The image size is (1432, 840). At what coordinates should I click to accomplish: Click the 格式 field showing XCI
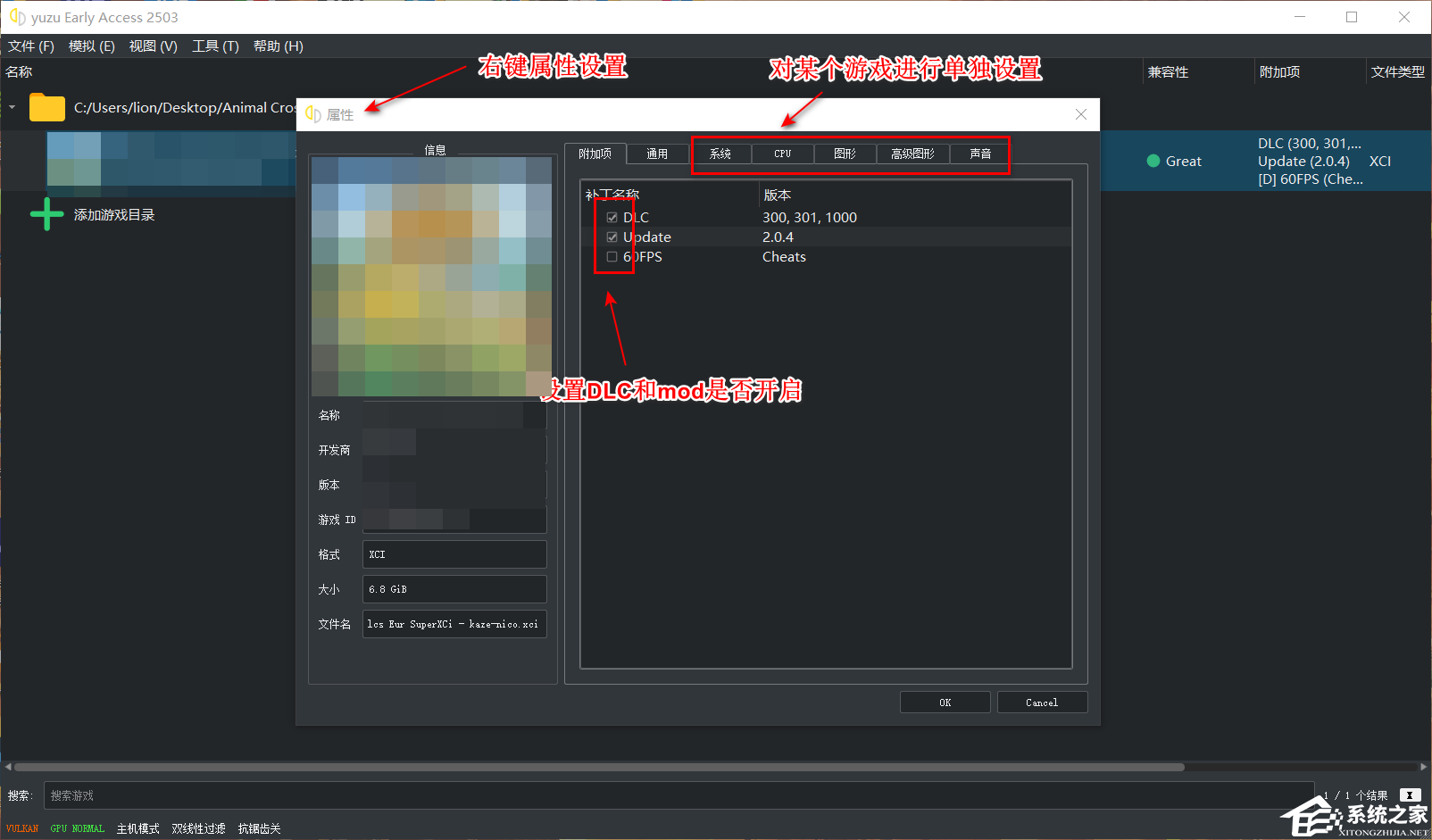pyautogui.click(x=454, y=554)
